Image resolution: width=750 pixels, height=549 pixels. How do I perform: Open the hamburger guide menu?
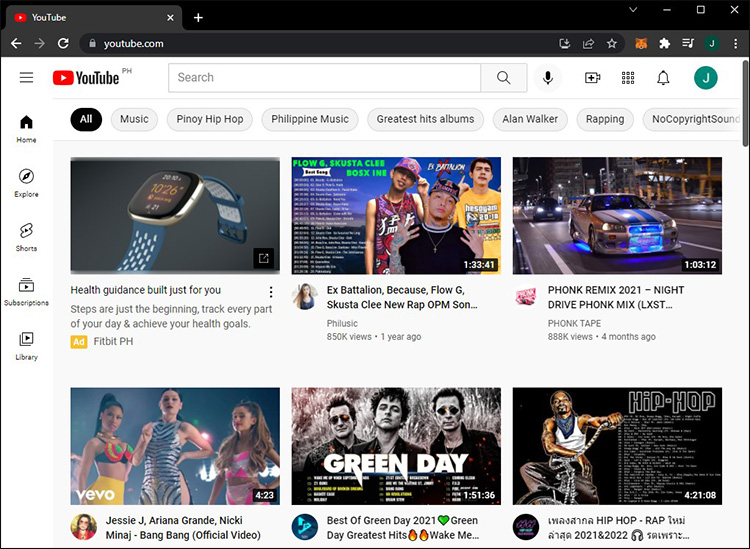coord(26,78)
